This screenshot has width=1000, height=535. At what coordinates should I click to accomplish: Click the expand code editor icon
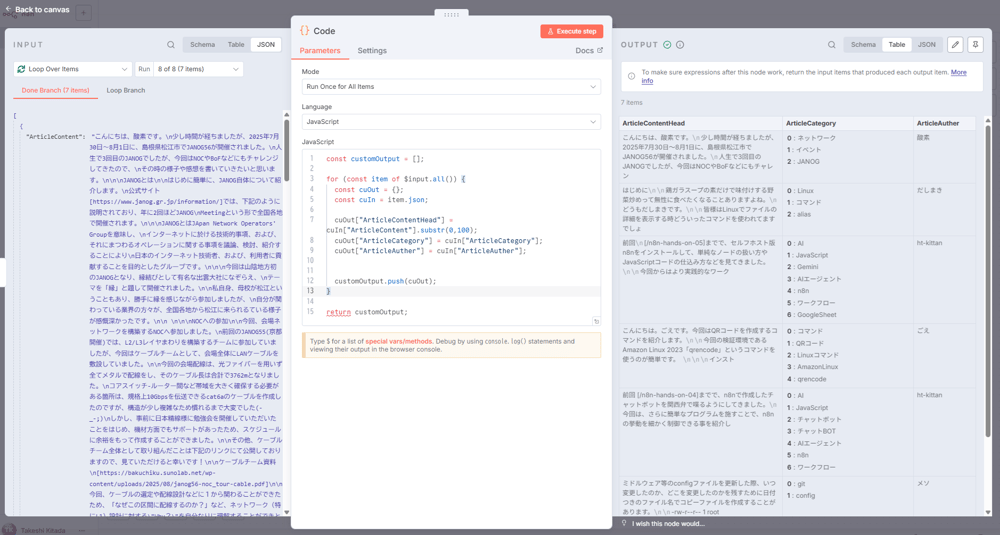pos(596,321)
